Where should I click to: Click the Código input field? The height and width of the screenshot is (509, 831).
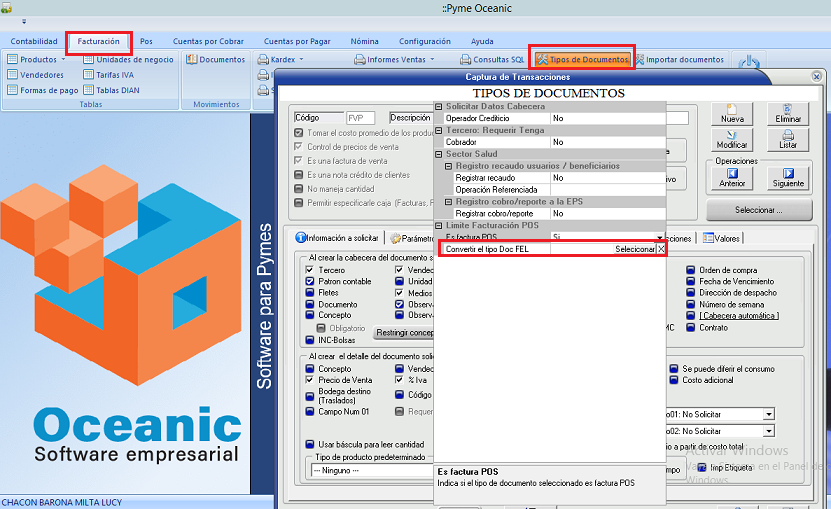click(x=359, y=118)
